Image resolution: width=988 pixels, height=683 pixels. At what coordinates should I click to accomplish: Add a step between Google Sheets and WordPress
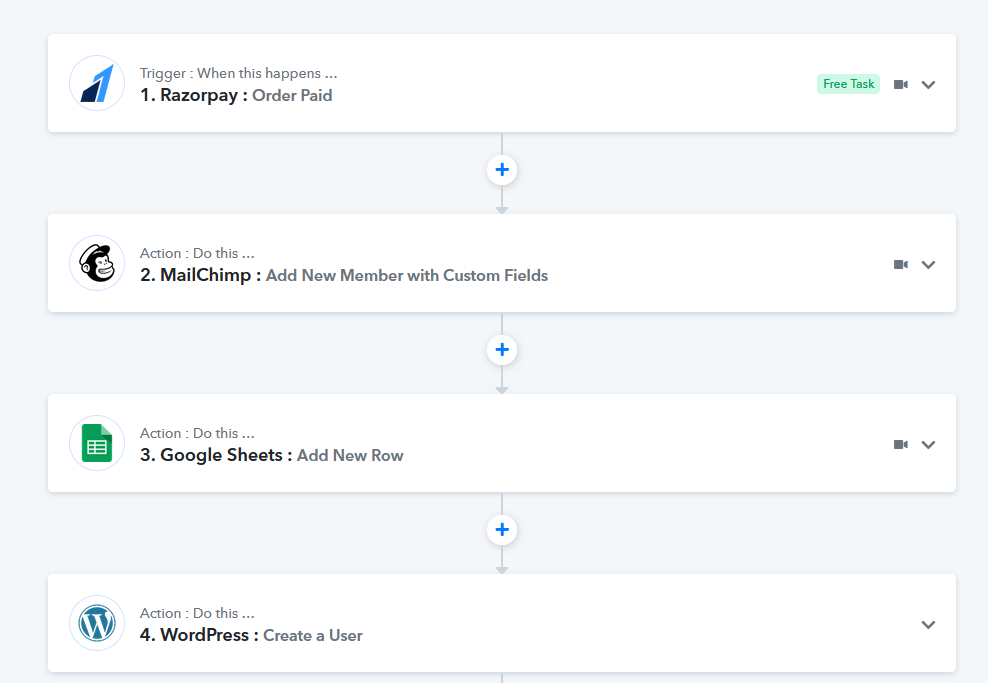502,530
